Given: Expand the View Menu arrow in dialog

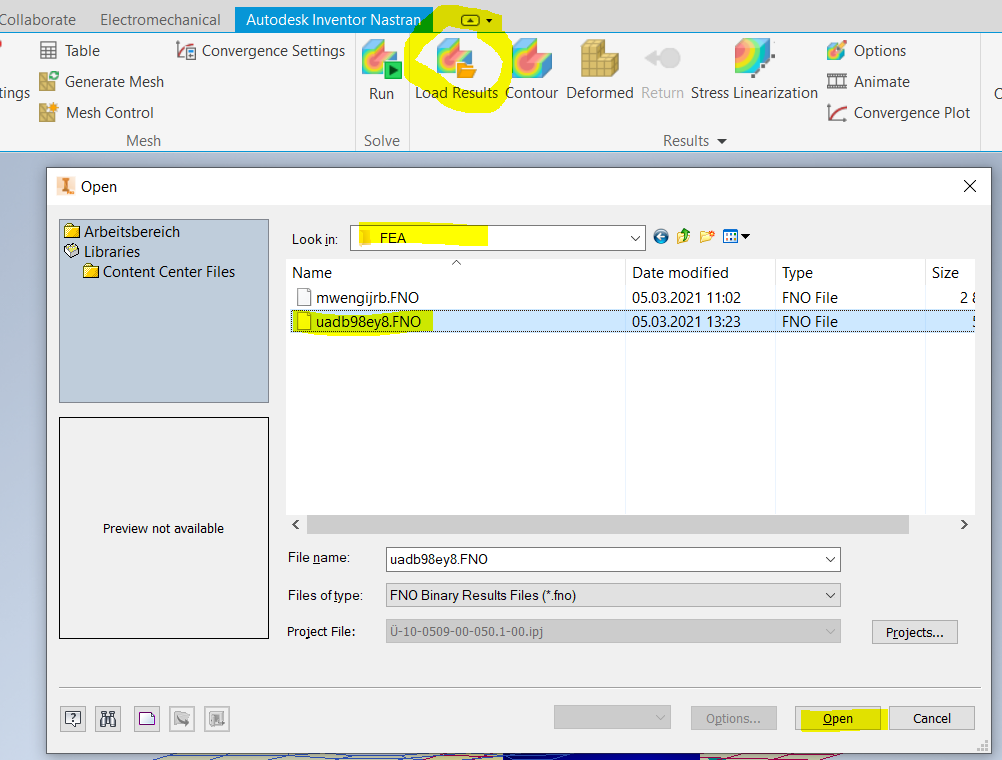Looking at the screenshot, I should coord(746,236).
